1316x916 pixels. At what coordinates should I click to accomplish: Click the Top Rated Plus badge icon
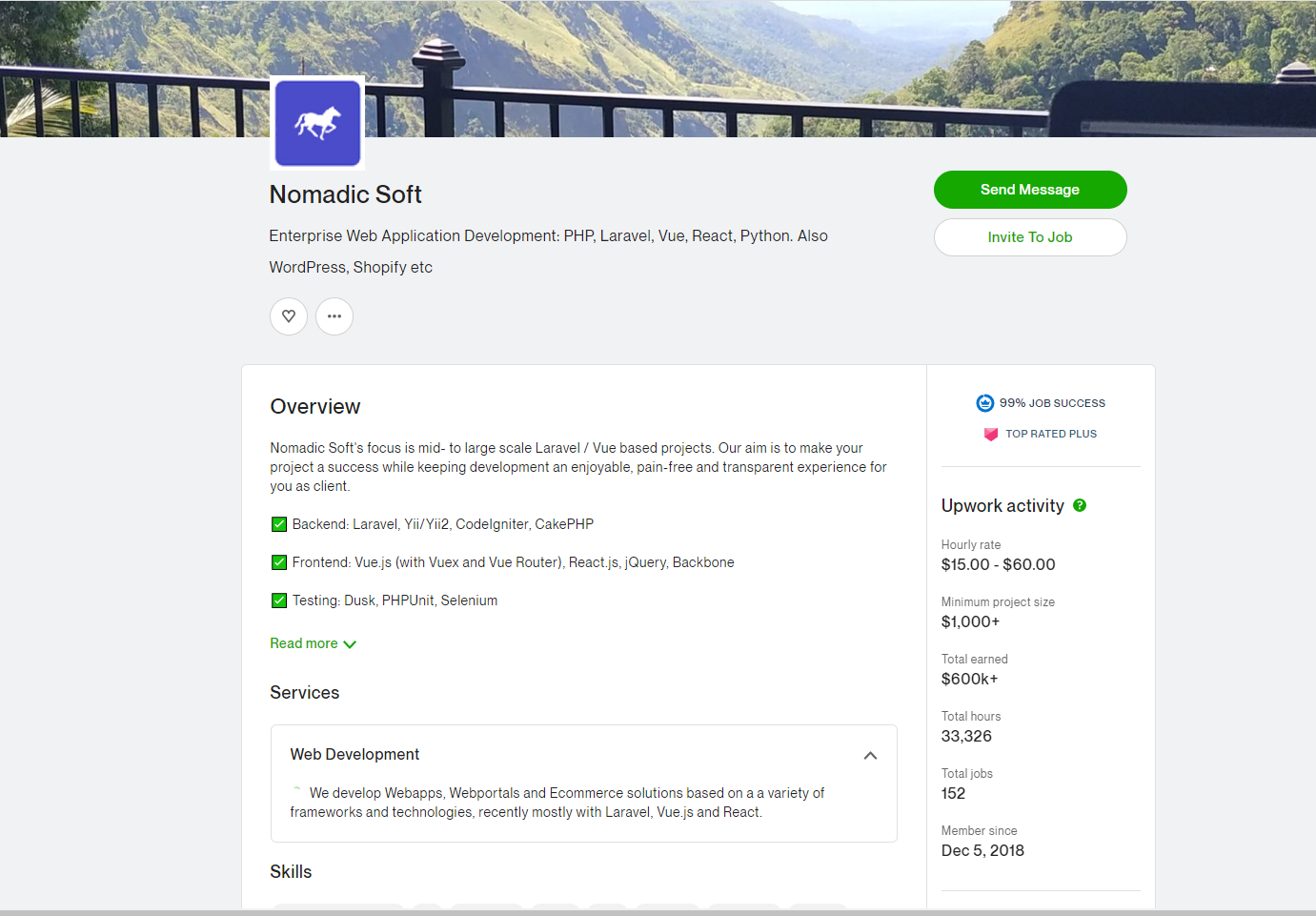tap(991, 434)
